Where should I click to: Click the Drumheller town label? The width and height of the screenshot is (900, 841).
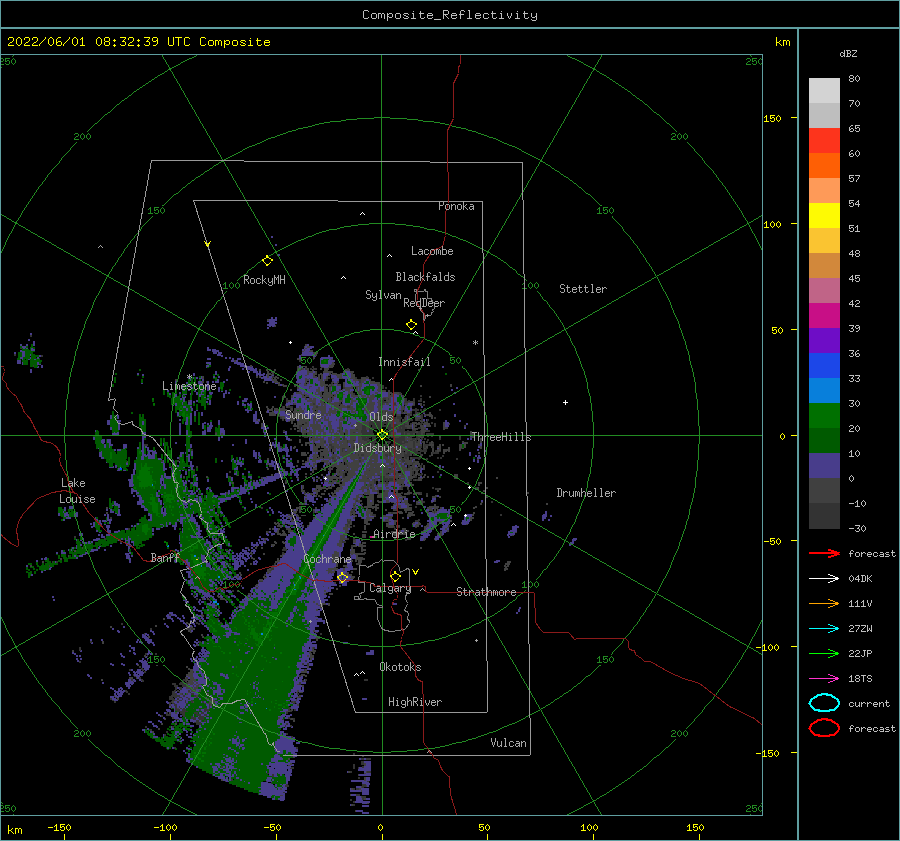586,493
